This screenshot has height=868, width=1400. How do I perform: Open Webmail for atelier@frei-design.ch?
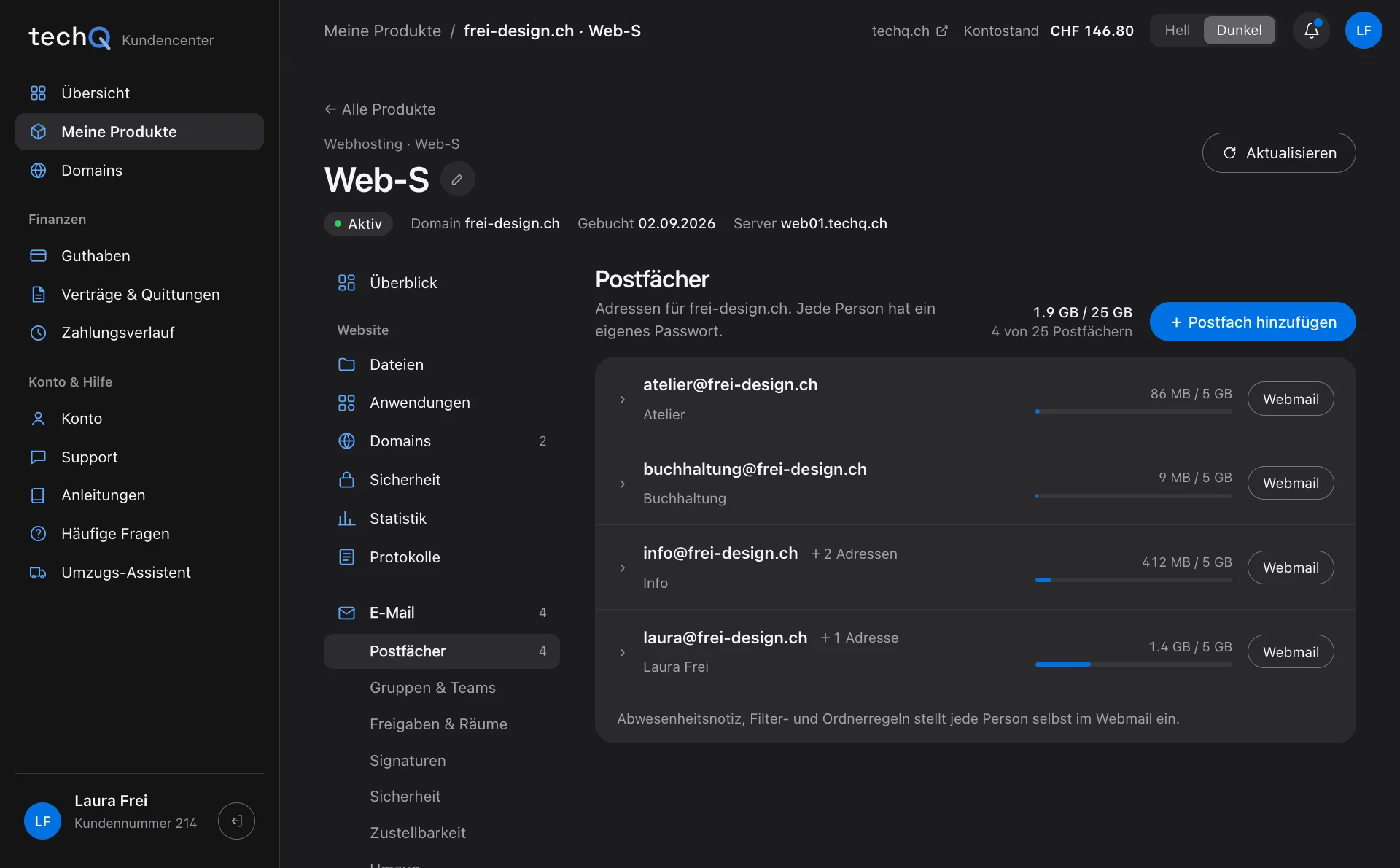[1291, 399]
